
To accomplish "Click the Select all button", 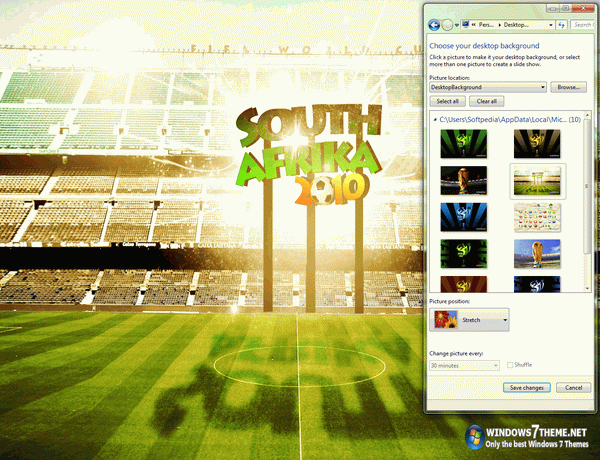I will 448,101.
